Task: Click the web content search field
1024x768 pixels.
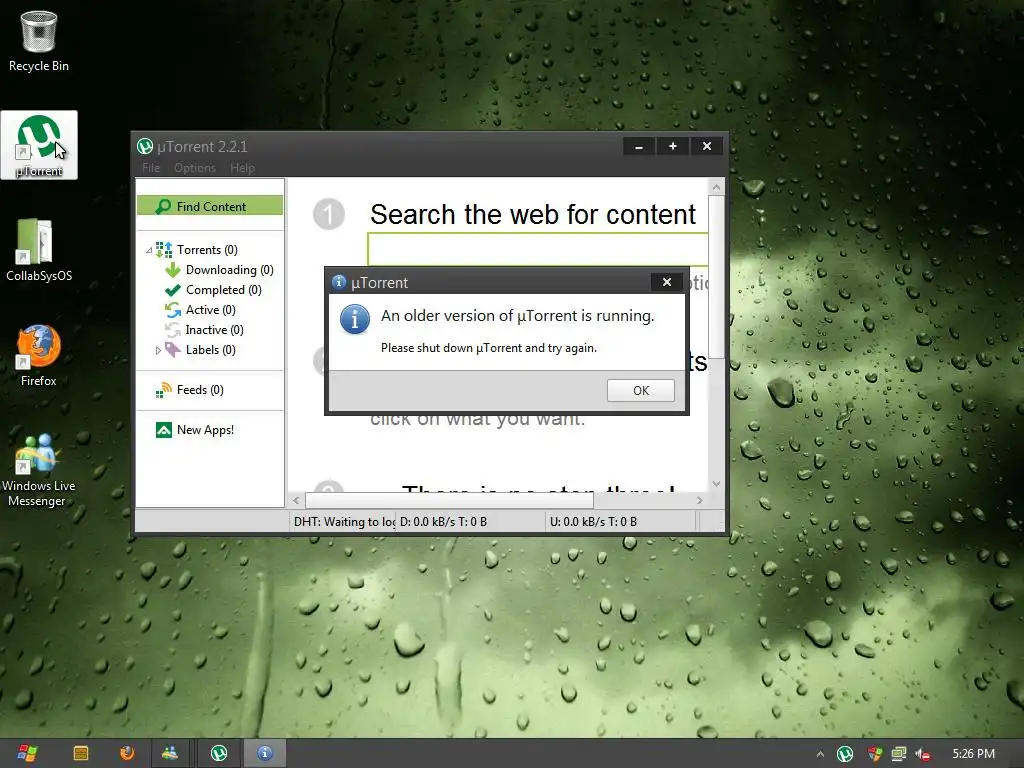Action: (538, 249)
